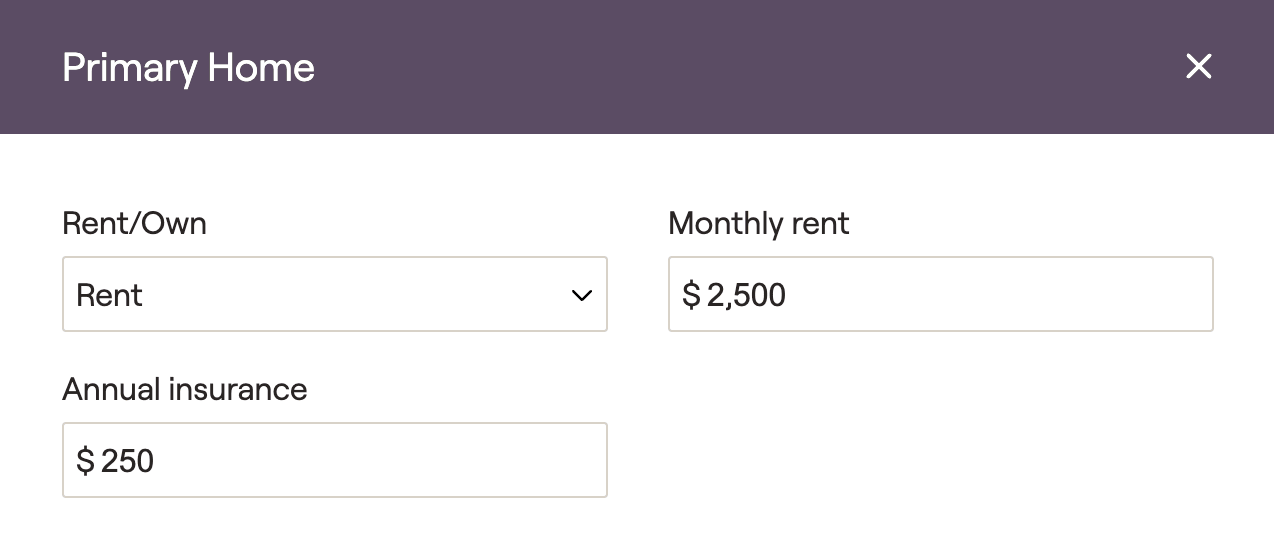The width and height of the screenshot is (1274, 550).
Task: Click the dollar sign in Annual insurance
Action: point(85,461)
